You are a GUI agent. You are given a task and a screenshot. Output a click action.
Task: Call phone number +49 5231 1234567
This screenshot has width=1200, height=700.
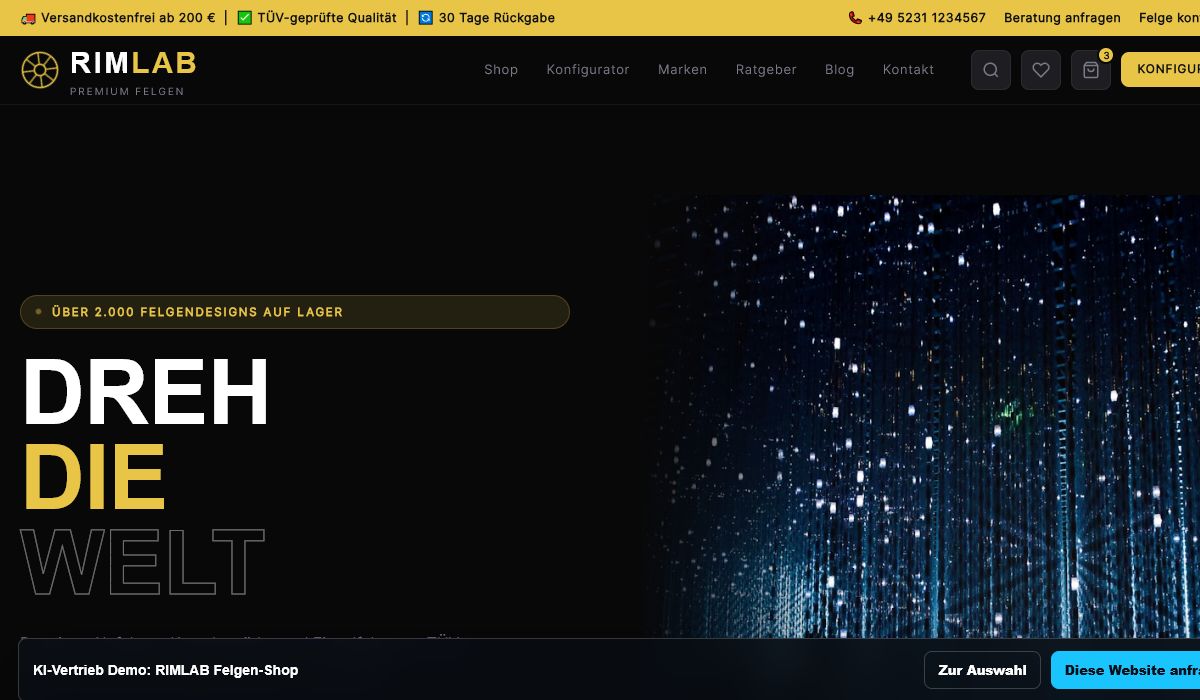pos(926,18)
